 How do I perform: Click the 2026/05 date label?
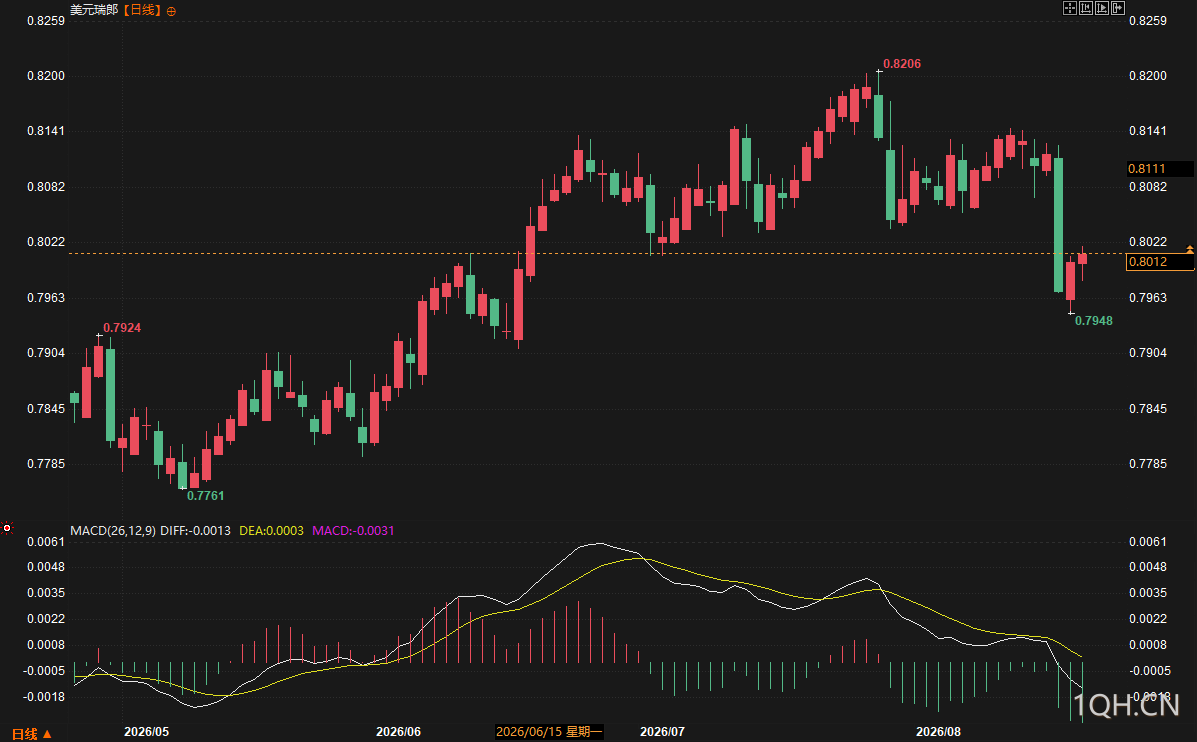(x=147, y=731)
